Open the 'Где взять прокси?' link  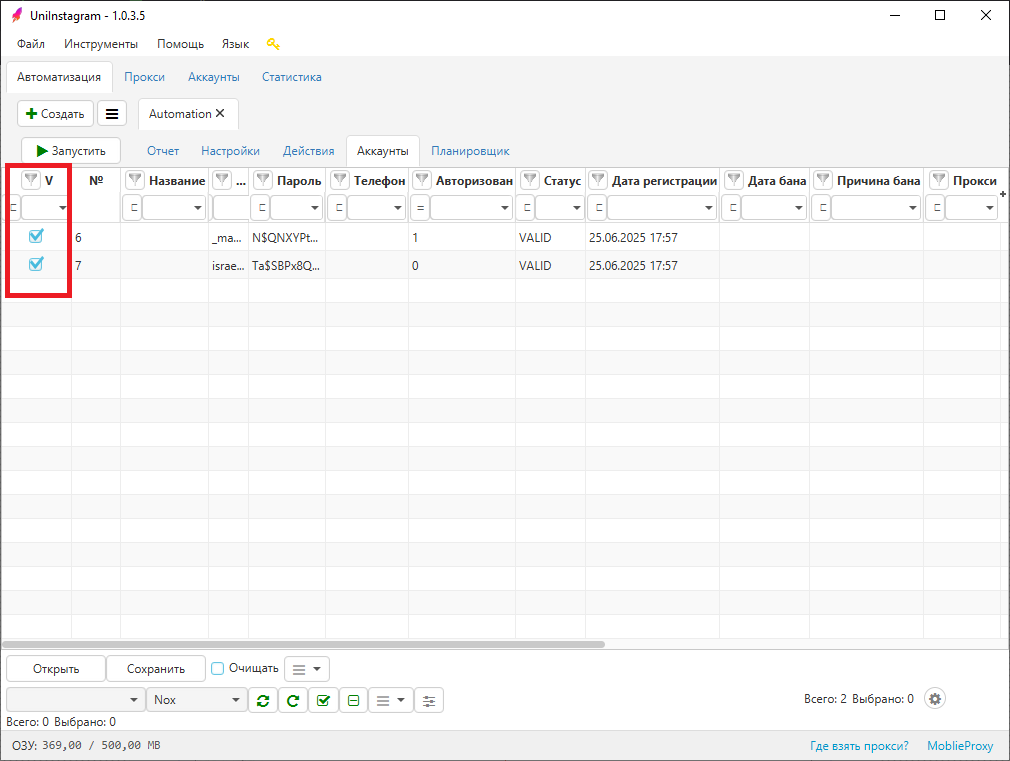point(859,746)
